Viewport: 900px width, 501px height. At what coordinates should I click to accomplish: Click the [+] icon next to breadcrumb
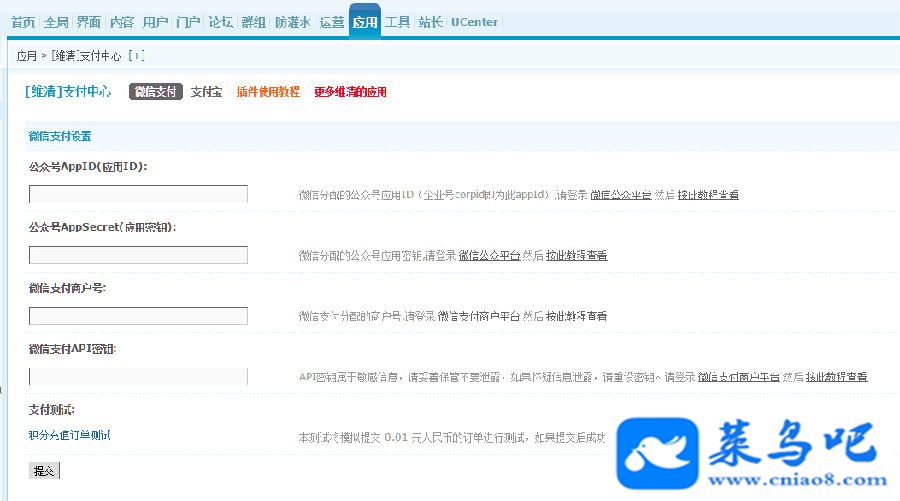136,56
